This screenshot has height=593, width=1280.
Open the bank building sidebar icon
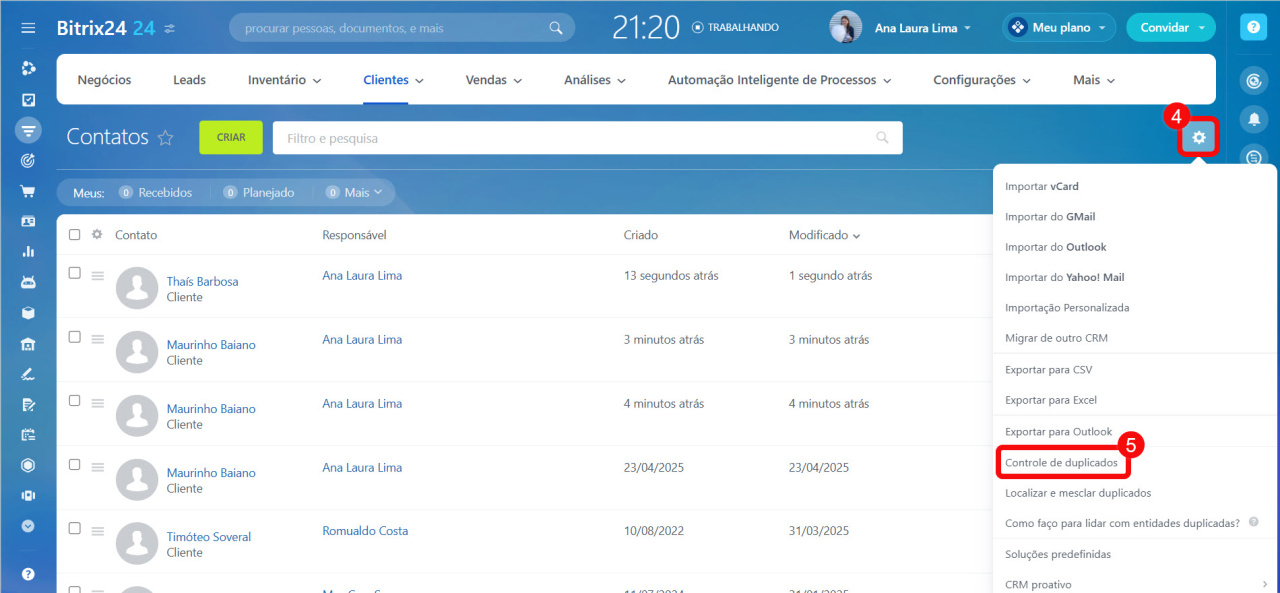[28, 344]
